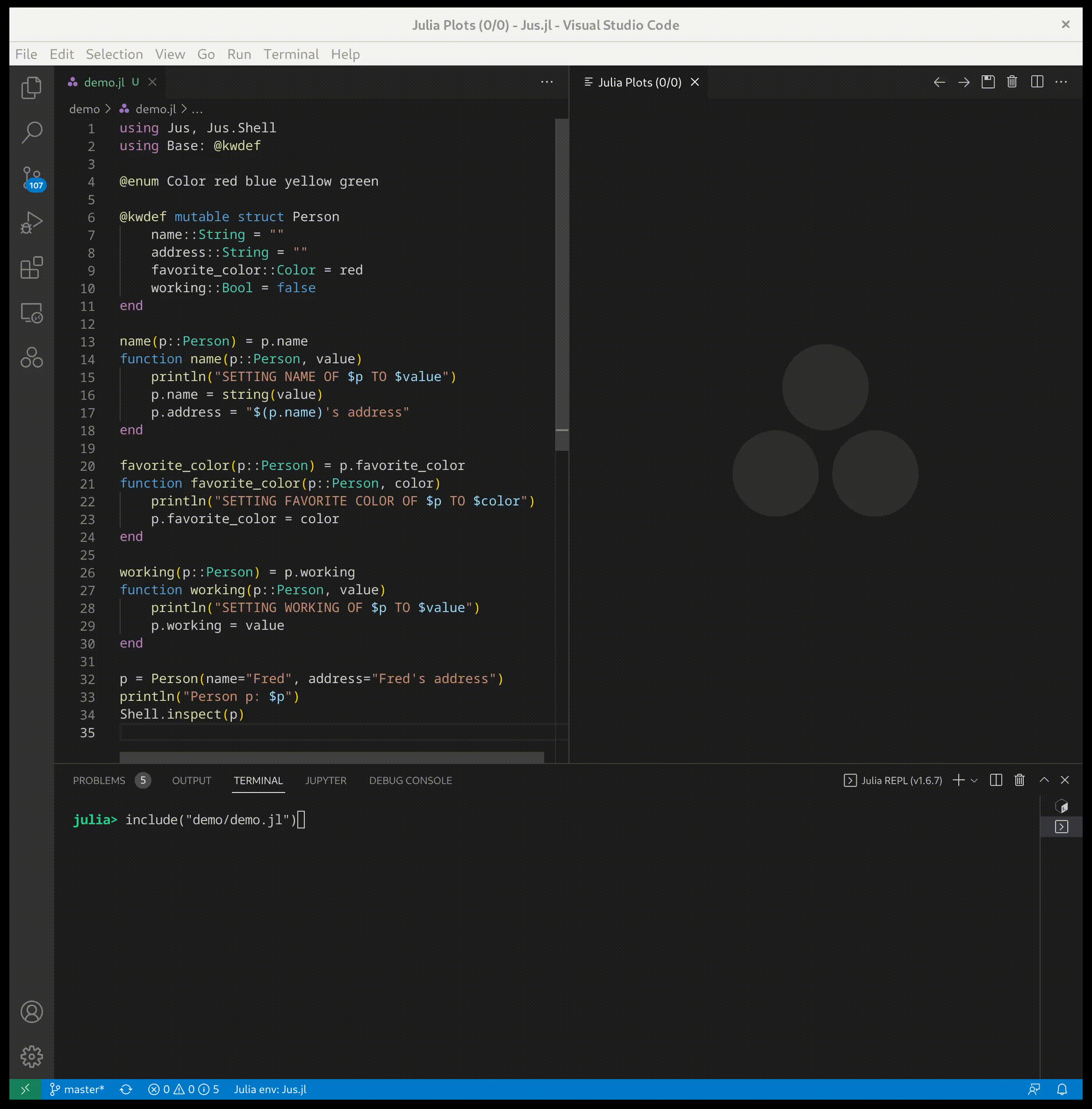The width and height of the screenshot is (1092, 1109).
Task: Open the Extensions view icon
Action: (x=31, y=267)
